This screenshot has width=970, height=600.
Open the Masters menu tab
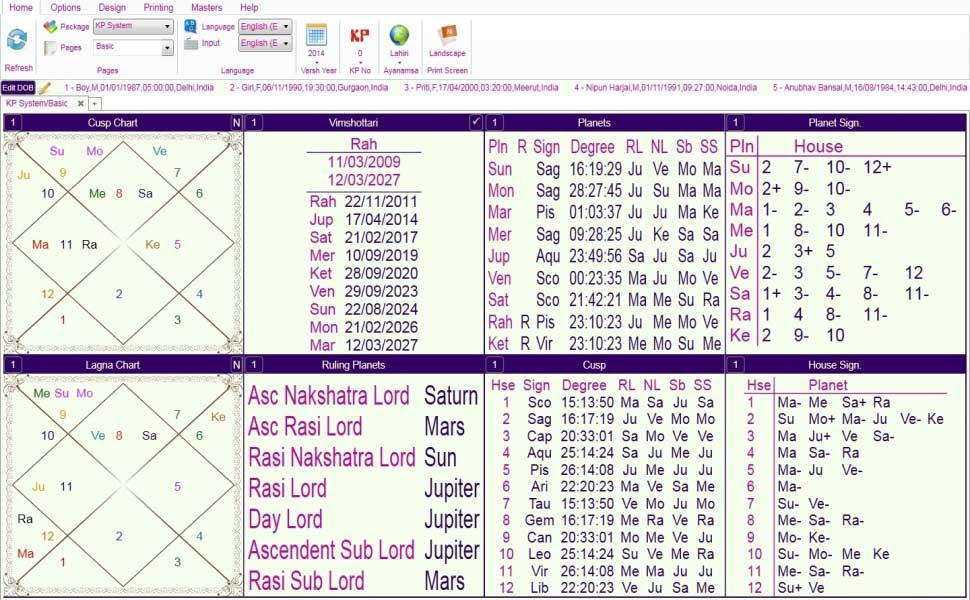[x=206, y=7]
